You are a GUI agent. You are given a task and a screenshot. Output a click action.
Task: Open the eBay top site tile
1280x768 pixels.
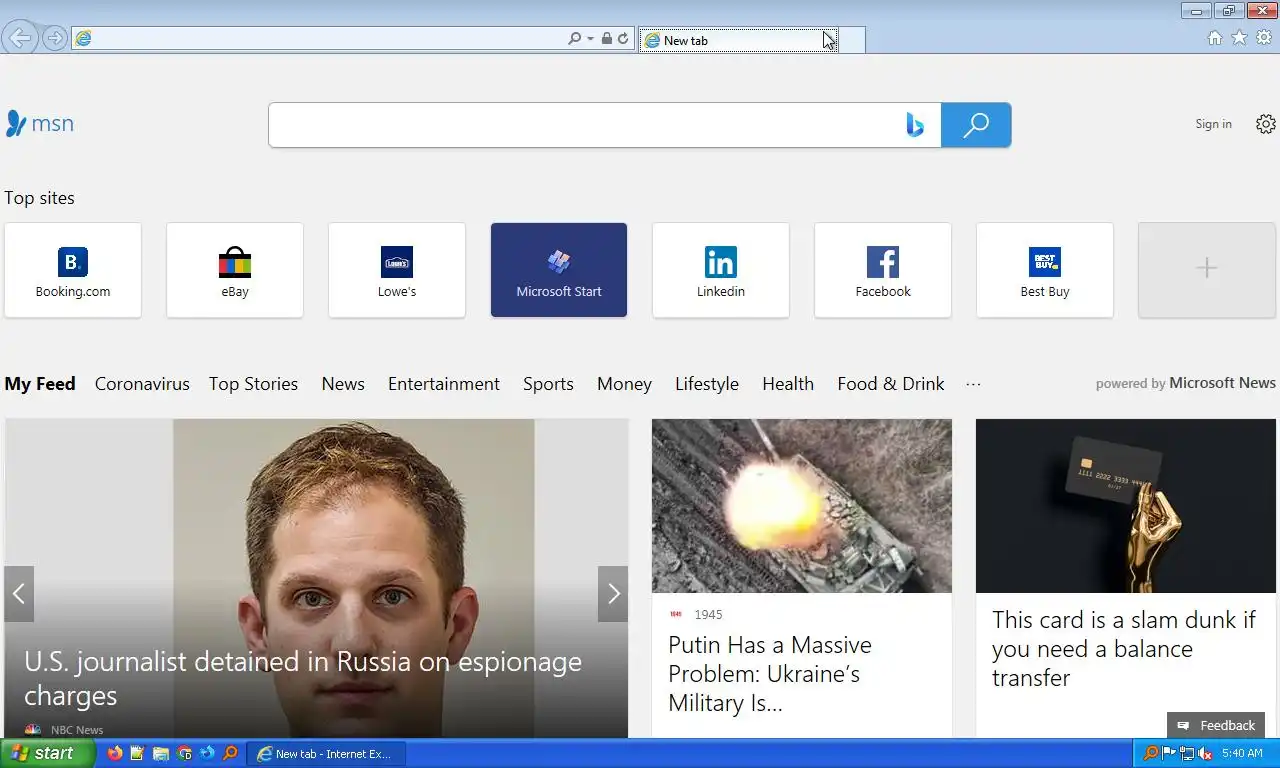235,270
